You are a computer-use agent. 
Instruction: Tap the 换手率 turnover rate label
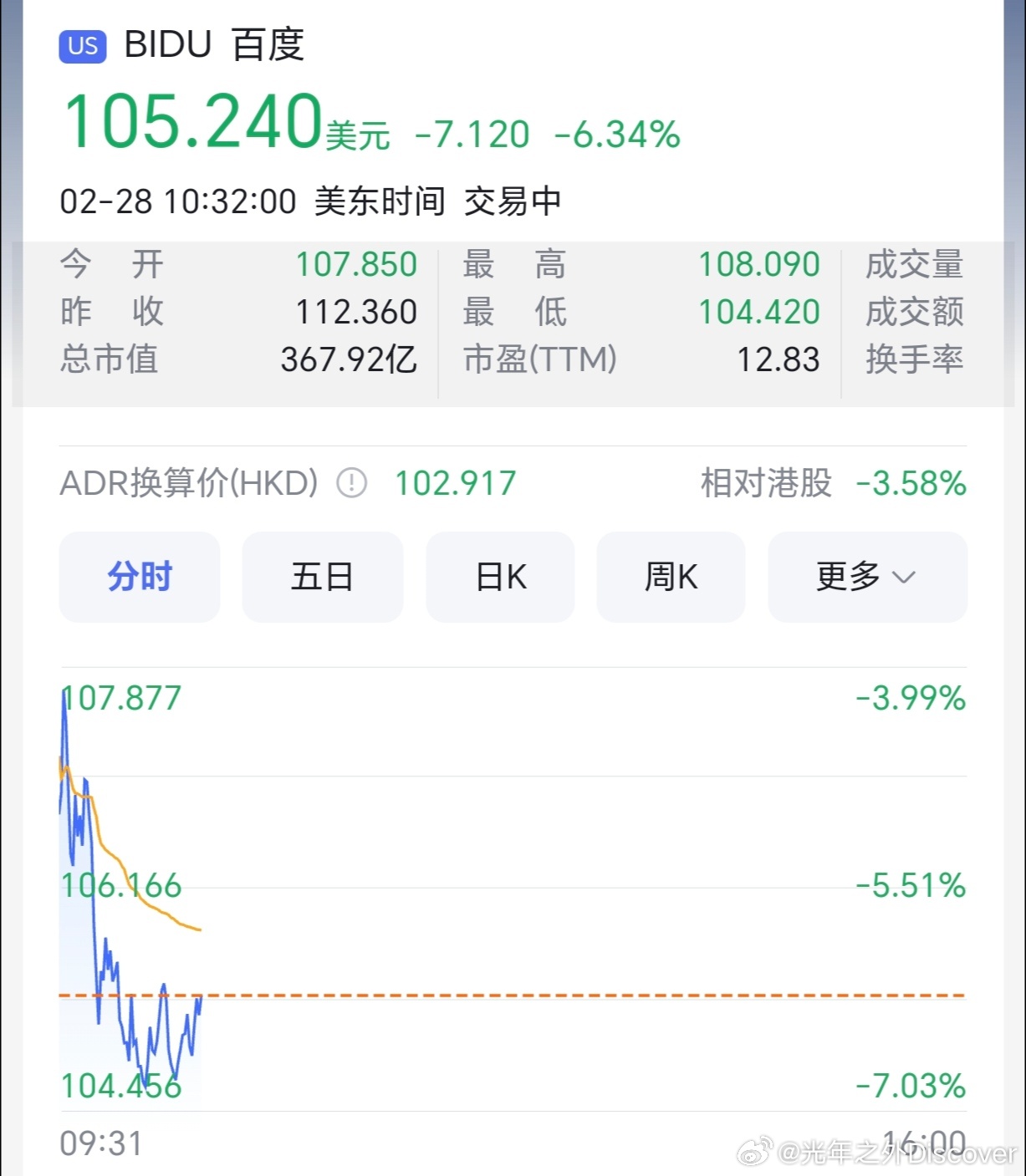tap(915, 360)
